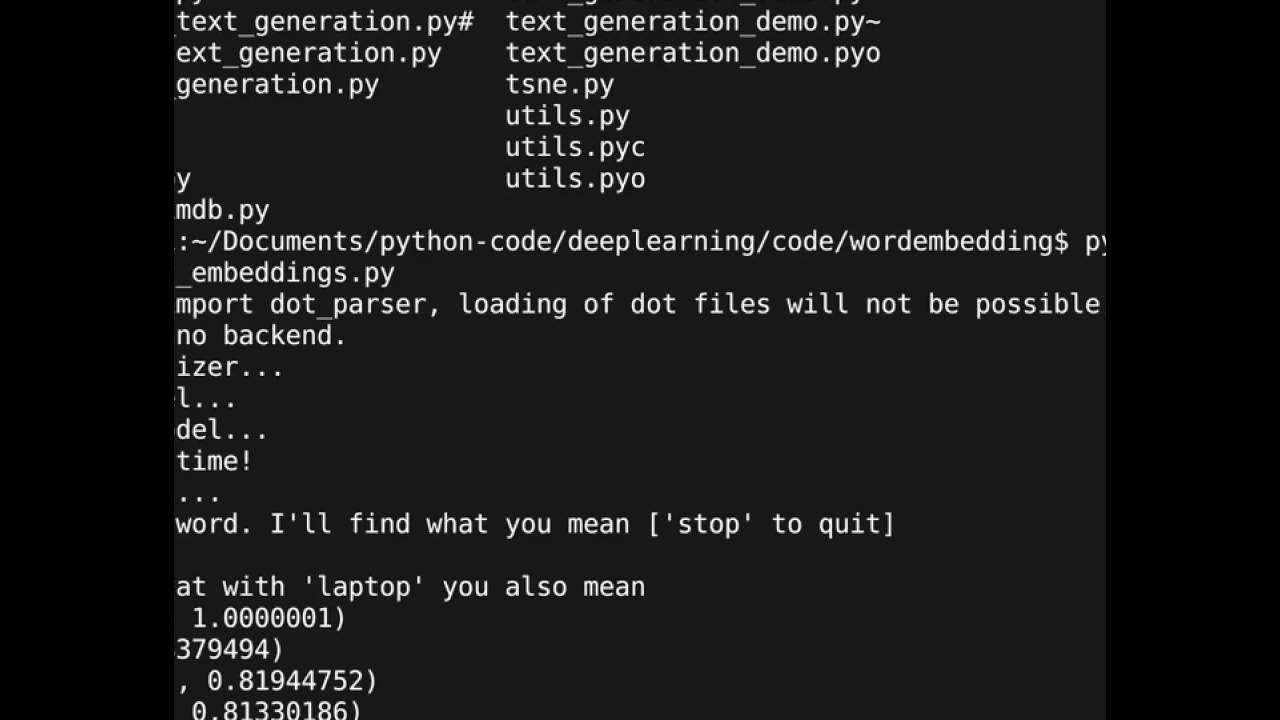The image size is (1280, 720).
Task: Click the ['stop' to quit] hint
Action: (x=771, y=524)
